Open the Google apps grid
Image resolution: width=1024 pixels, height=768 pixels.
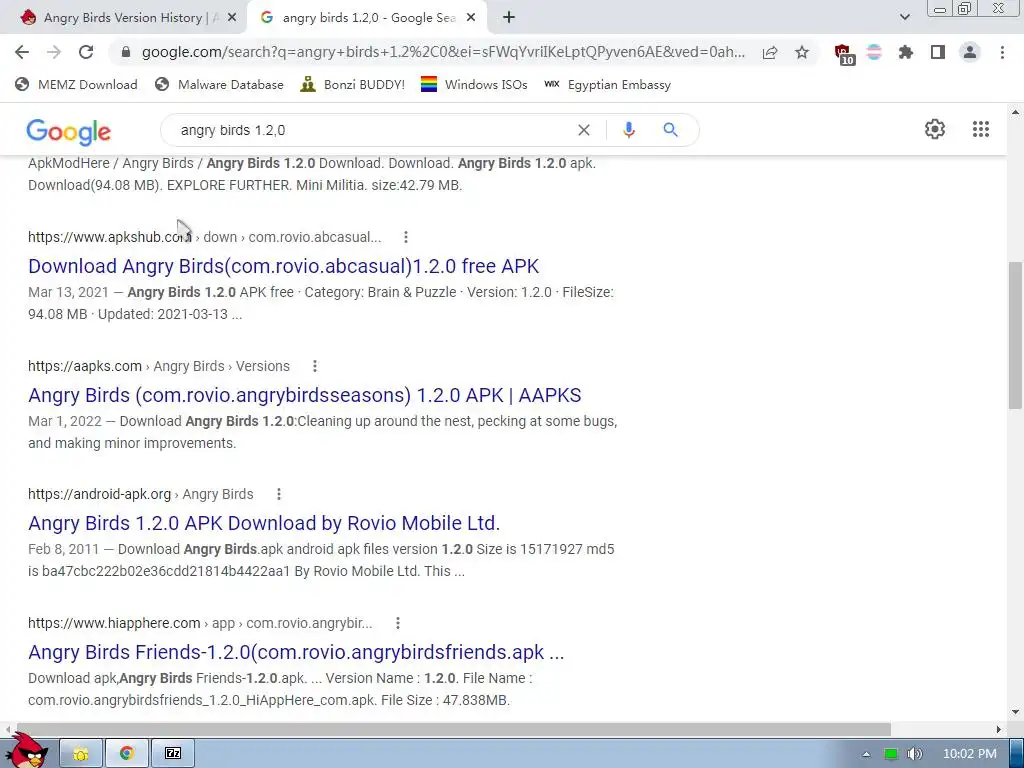pos(980,129)
